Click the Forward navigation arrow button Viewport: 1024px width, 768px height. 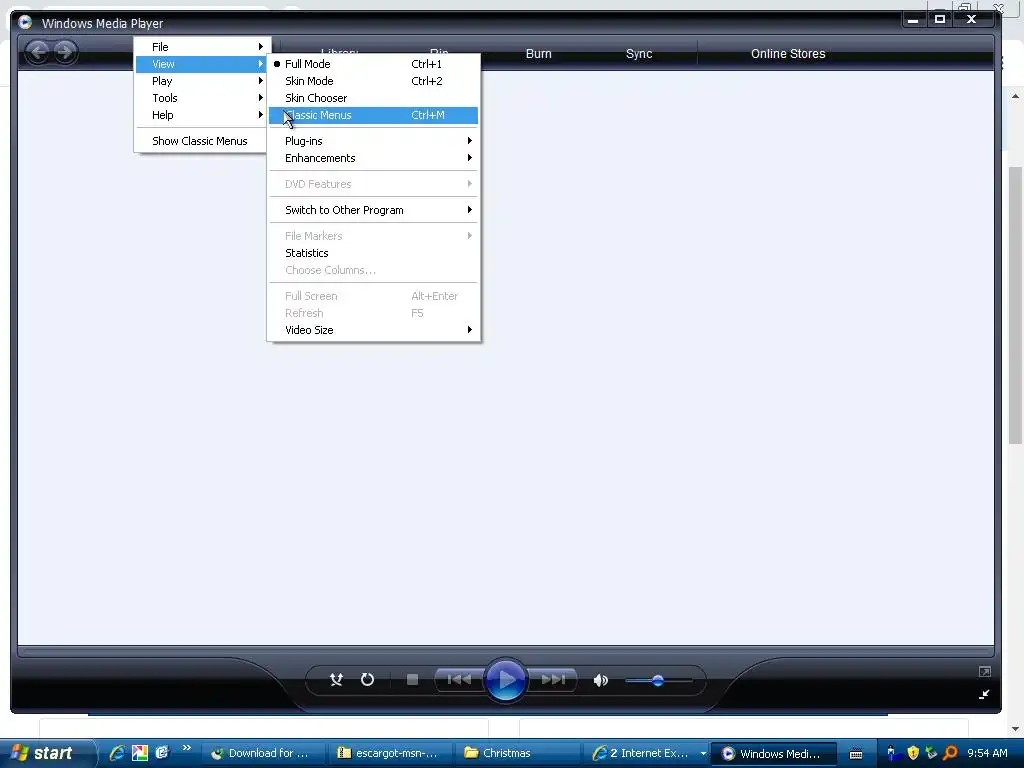point(65,52)
